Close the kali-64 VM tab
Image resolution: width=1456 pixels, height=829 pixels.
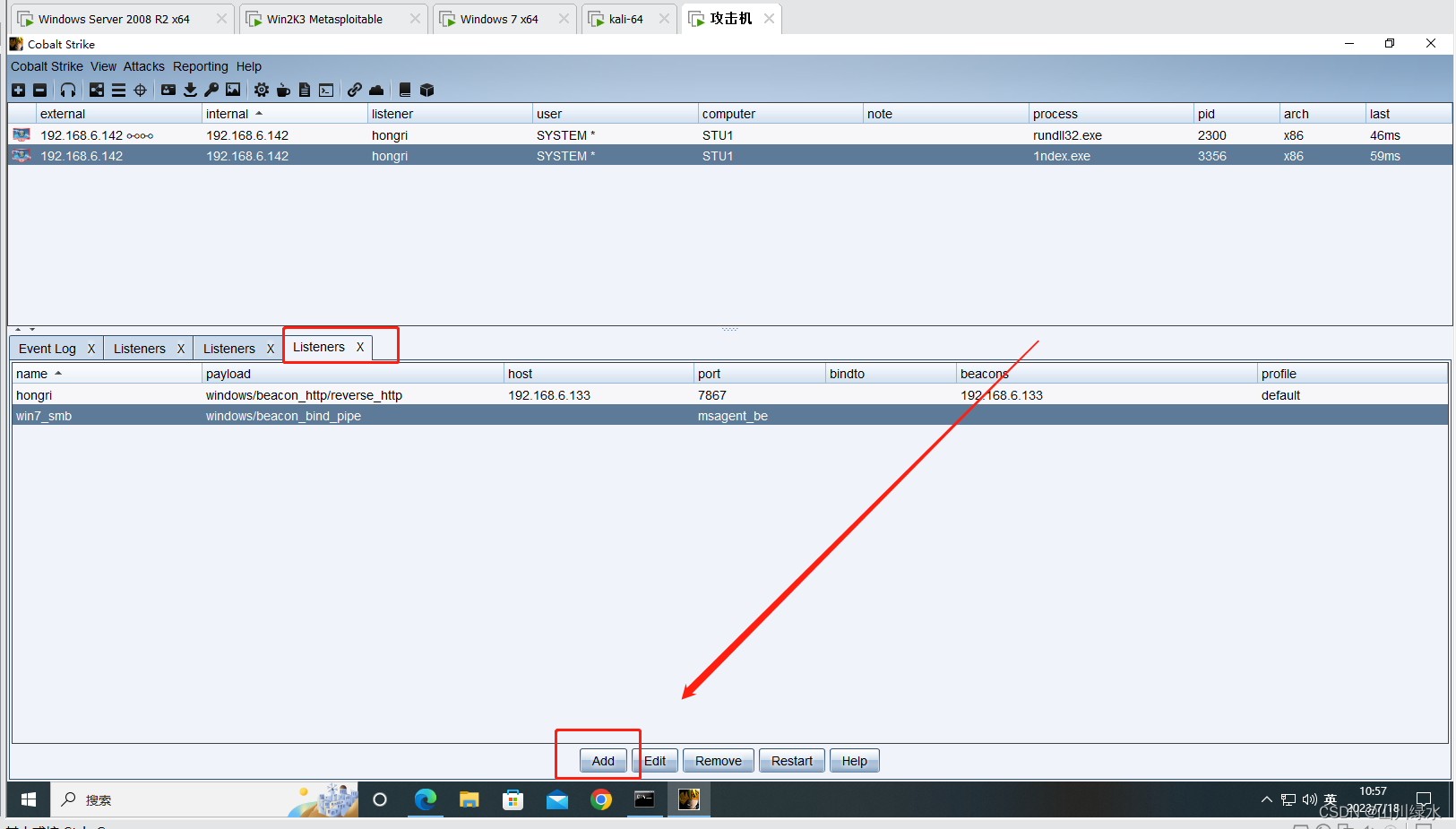(664, 19)
